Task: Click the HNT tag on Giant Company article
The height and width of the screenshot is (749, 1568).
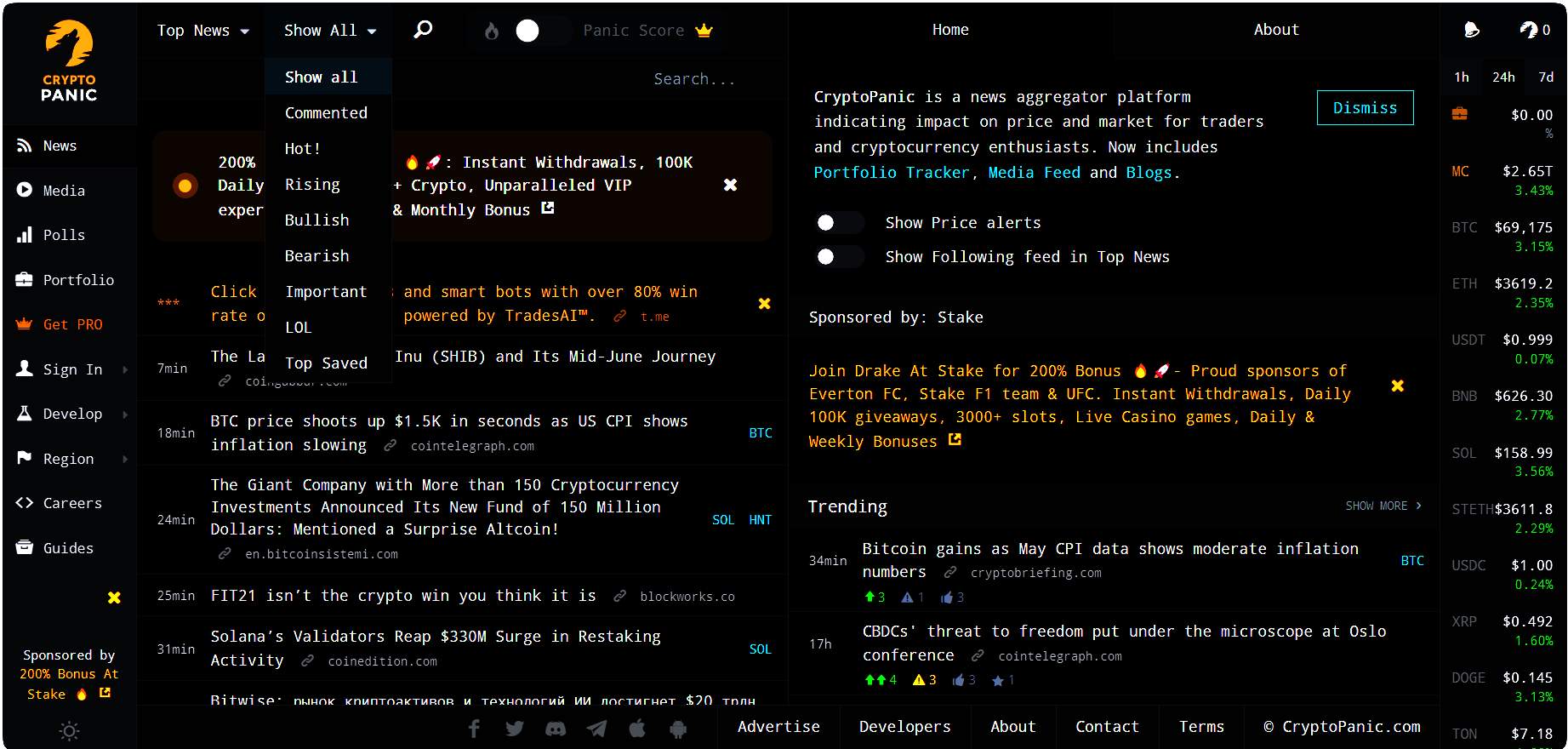Action: [x=760, y=520]
